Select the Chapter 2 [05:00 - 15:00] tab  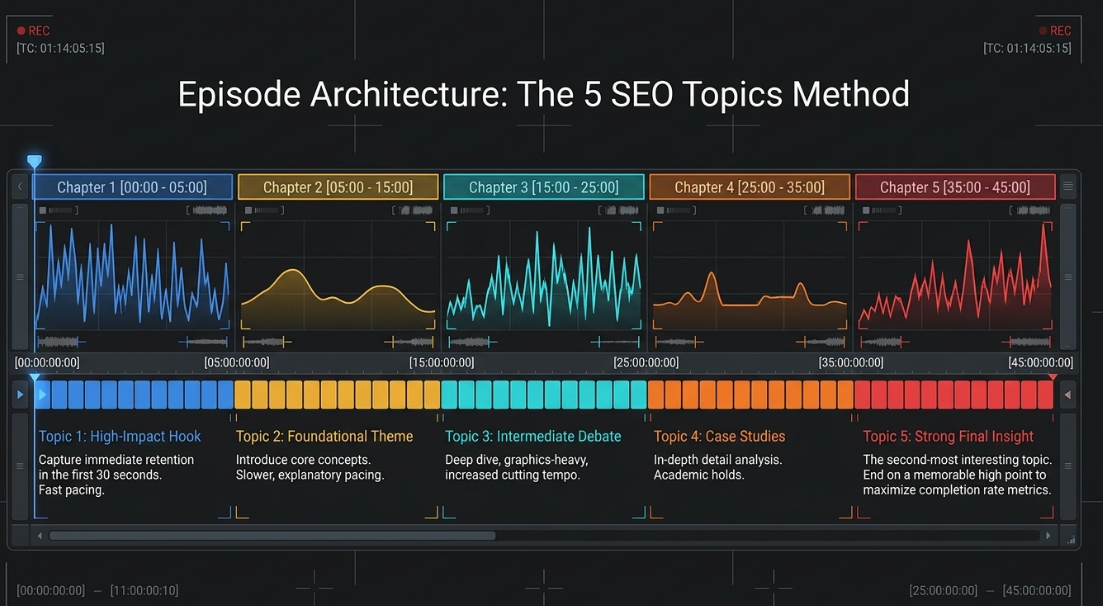338,187
